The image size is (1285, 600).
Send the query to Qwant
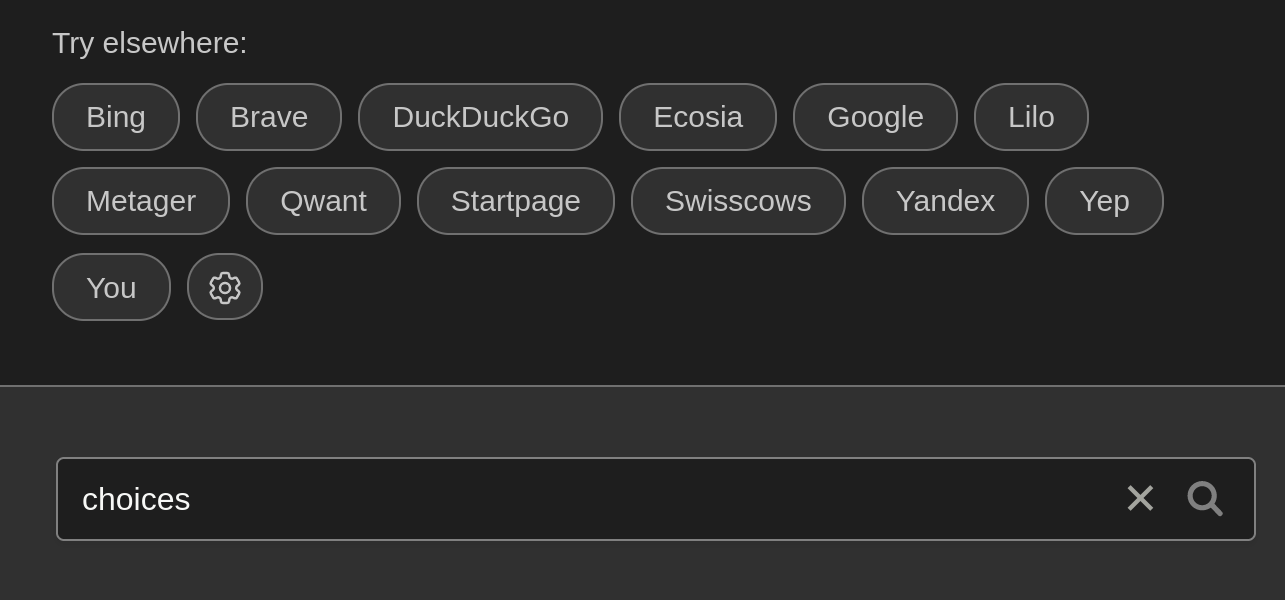pyautogui.click(x=323, y=200)
